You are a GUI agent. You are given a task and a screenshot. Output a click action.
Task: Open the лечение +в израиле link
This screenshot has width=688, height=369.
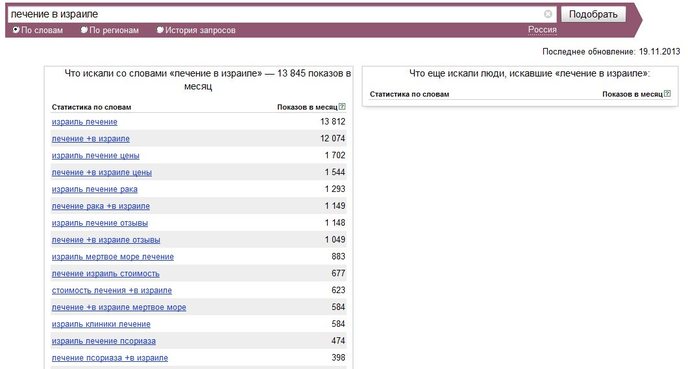(x=91, y=139)
